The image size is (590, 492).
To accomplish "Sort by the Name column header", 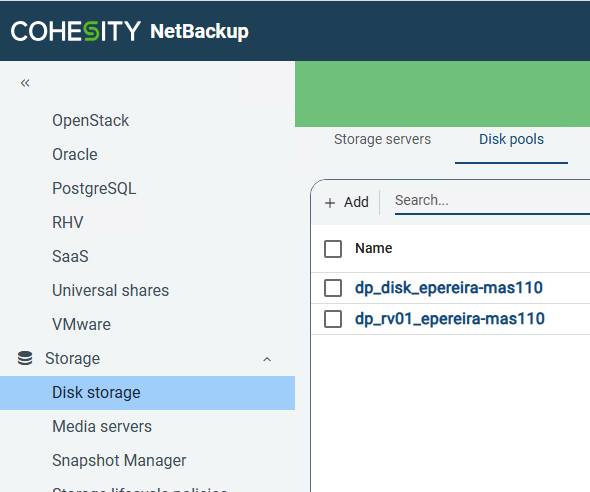I will [x=374, y=248].
